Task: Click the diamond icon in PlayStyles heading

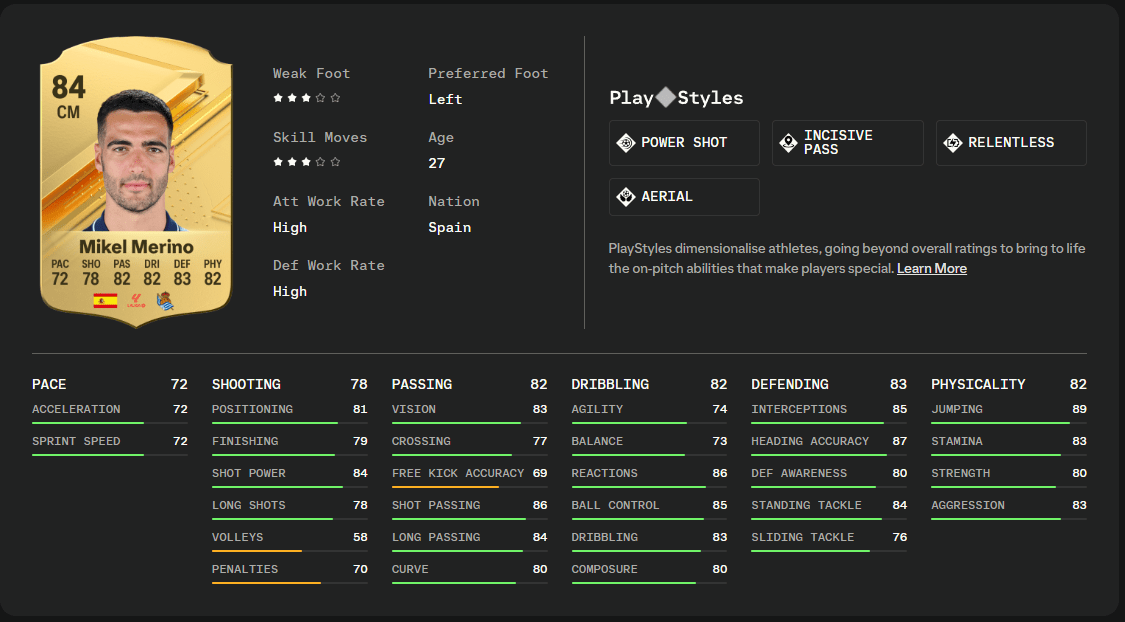Action: point(666,97)
